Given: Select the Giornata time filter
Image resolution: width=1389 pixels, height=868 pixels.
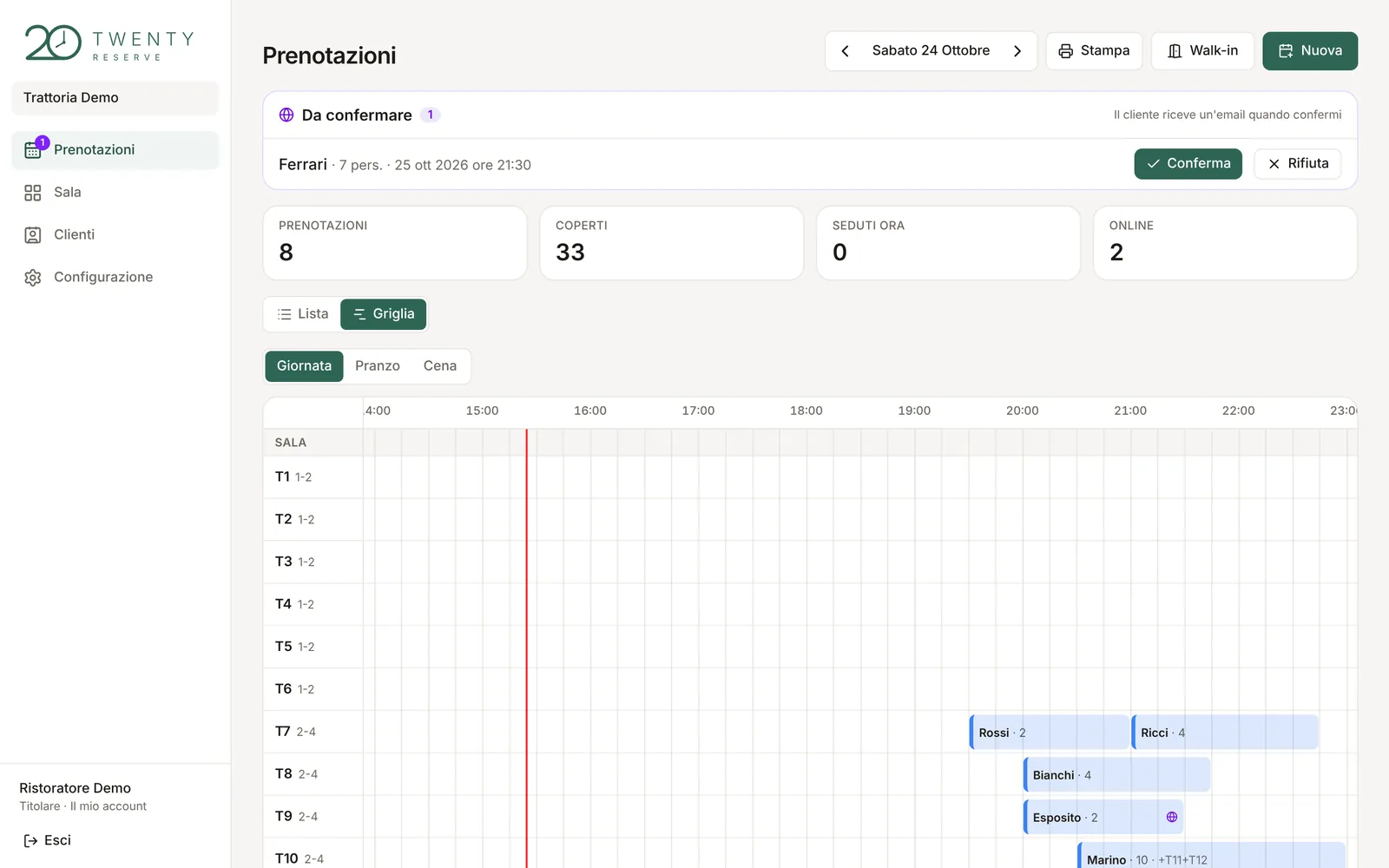Looking at the screenshot, I should (x=304, y=366).
